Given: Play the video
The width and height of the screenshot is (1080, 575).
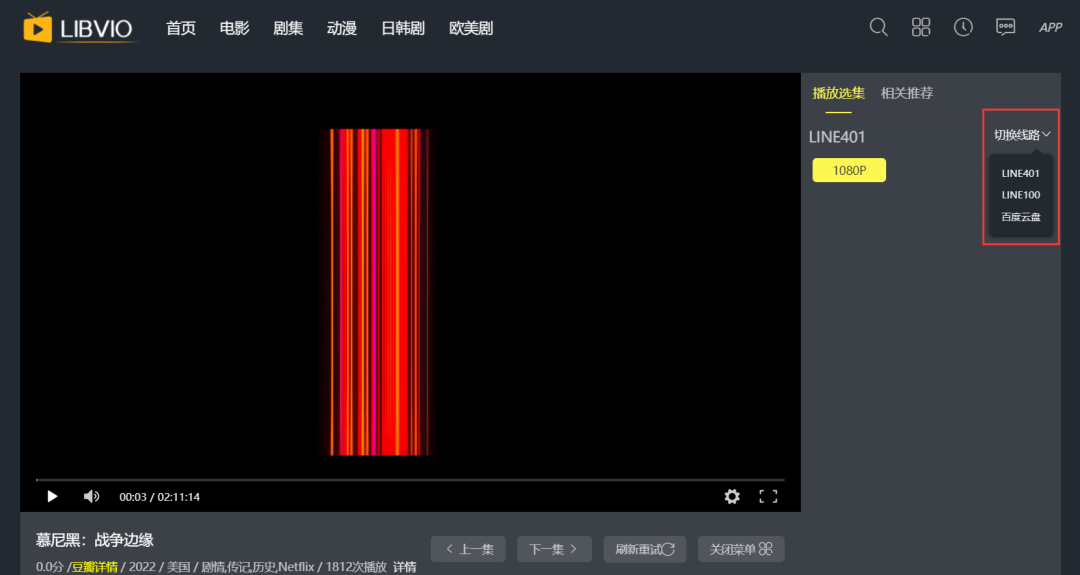Looking at the screenshot, I should 52,496.
